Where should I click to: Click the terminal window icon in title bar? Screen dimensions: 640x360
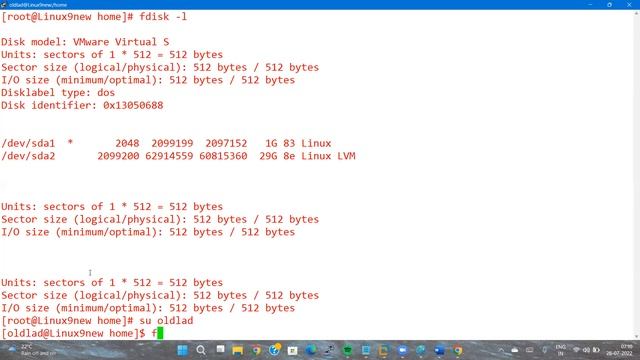(4, 4)
